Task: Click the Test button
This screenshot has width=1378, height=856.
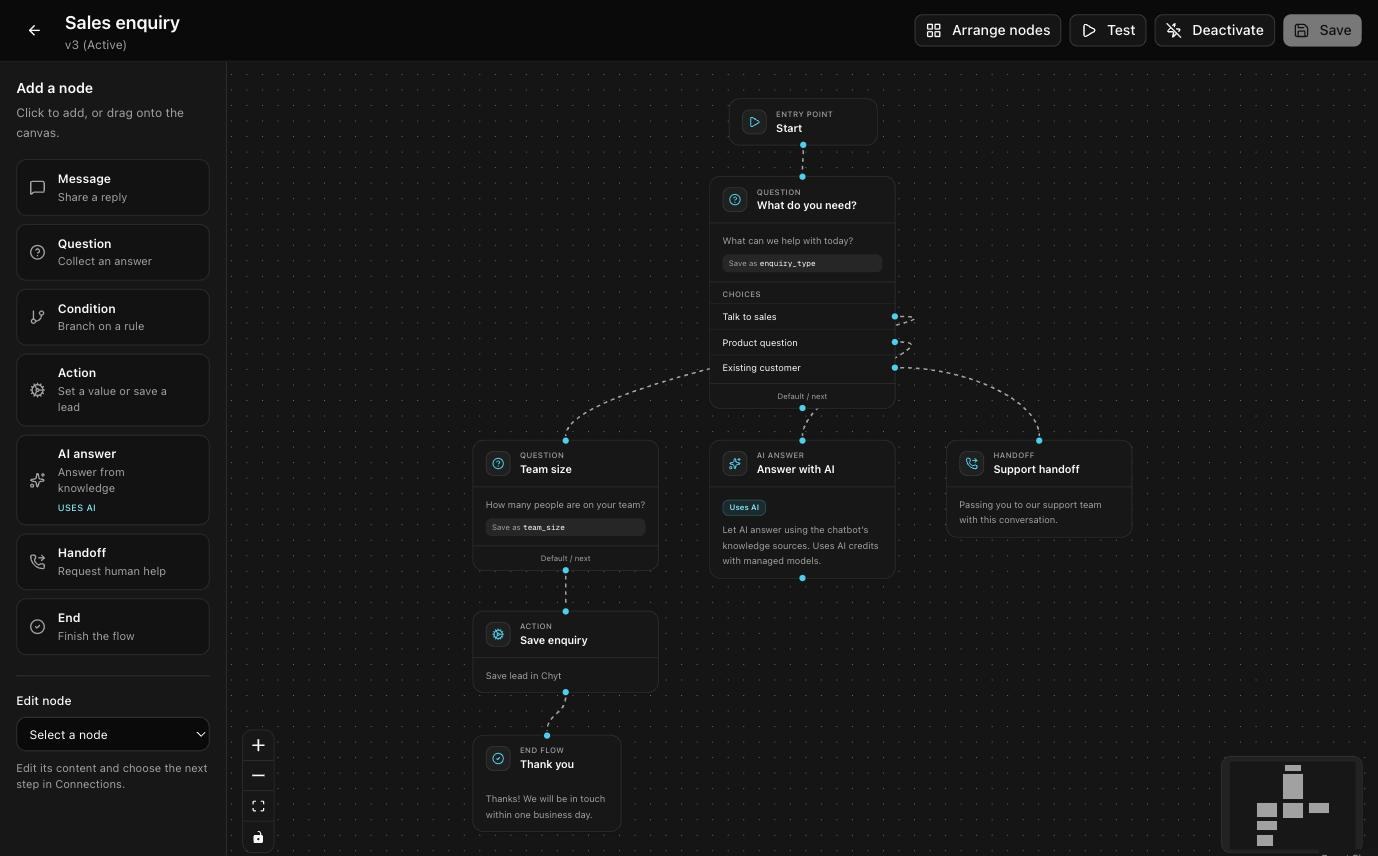Action: [x=1108, y=30]
